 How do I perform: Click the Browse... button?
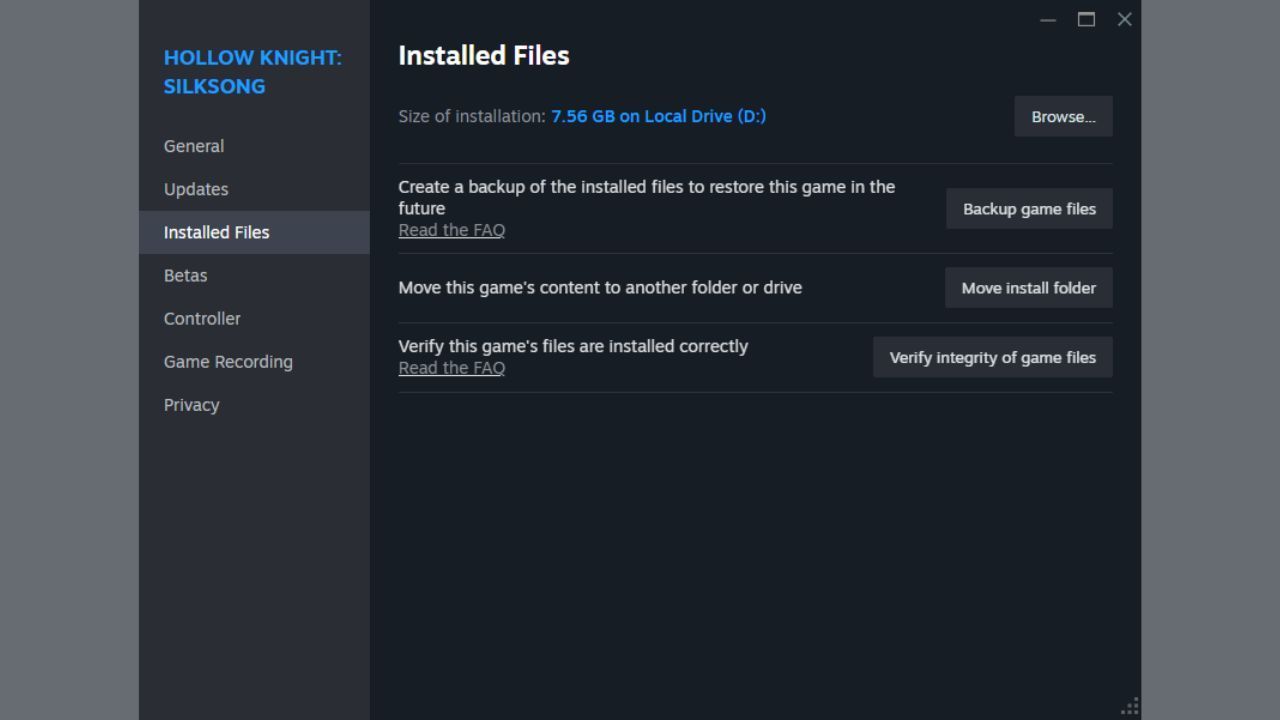click(x=1063, y=117)
